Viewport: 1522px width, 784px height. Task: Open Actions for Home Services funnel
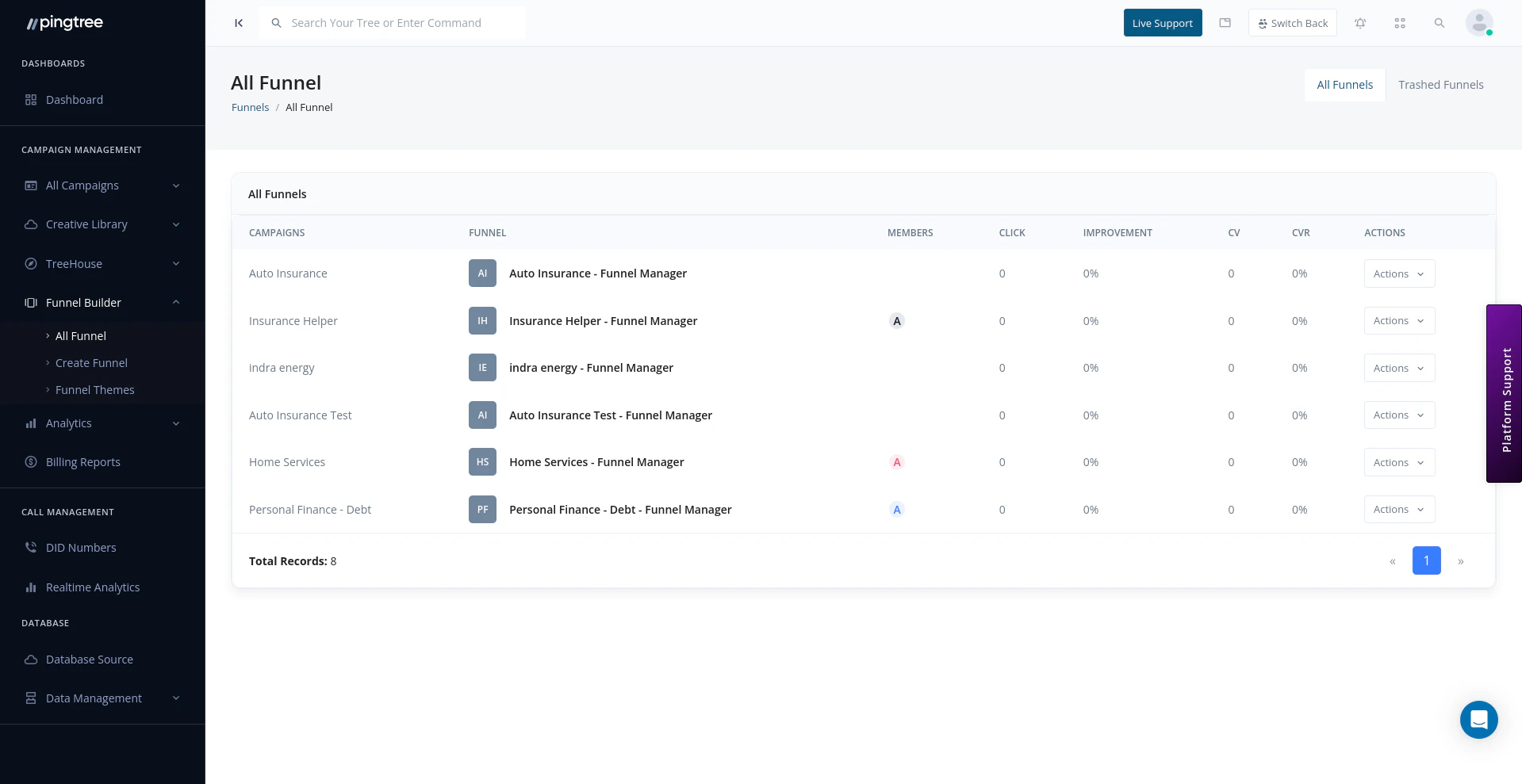1398,462
